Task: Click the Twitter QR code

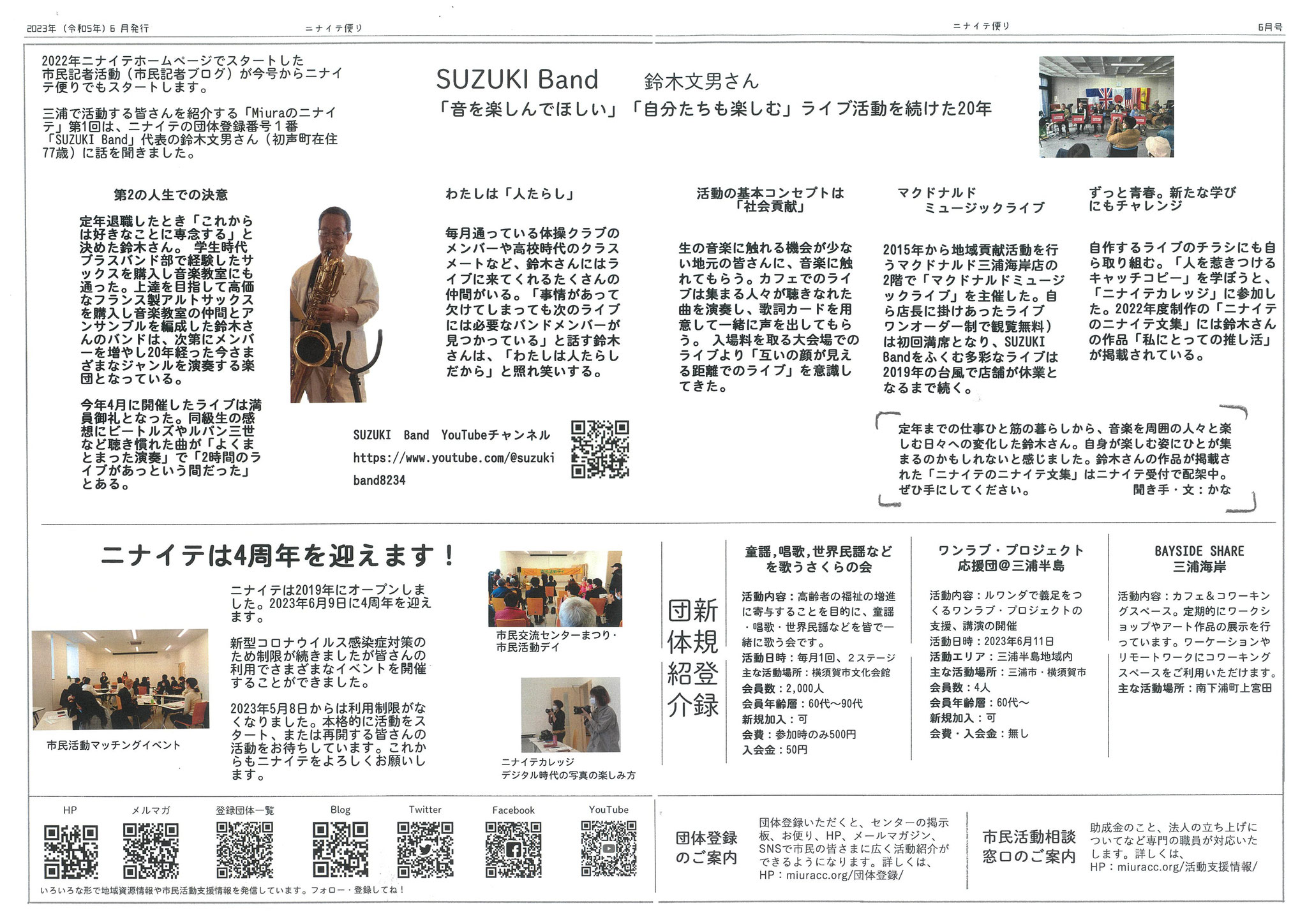Action: 426,851
